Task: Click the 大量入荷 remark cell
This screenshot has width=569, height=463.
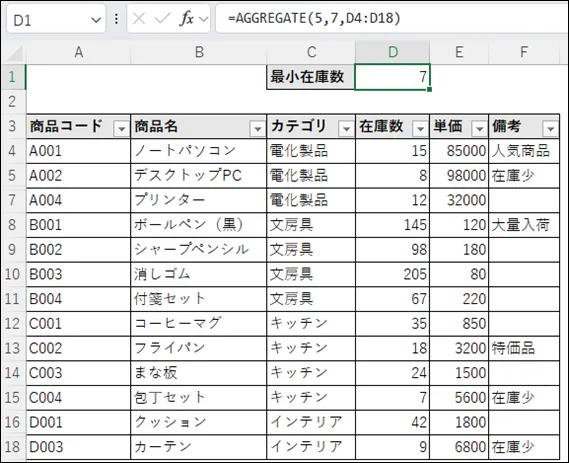Action: tap(524, 225)
